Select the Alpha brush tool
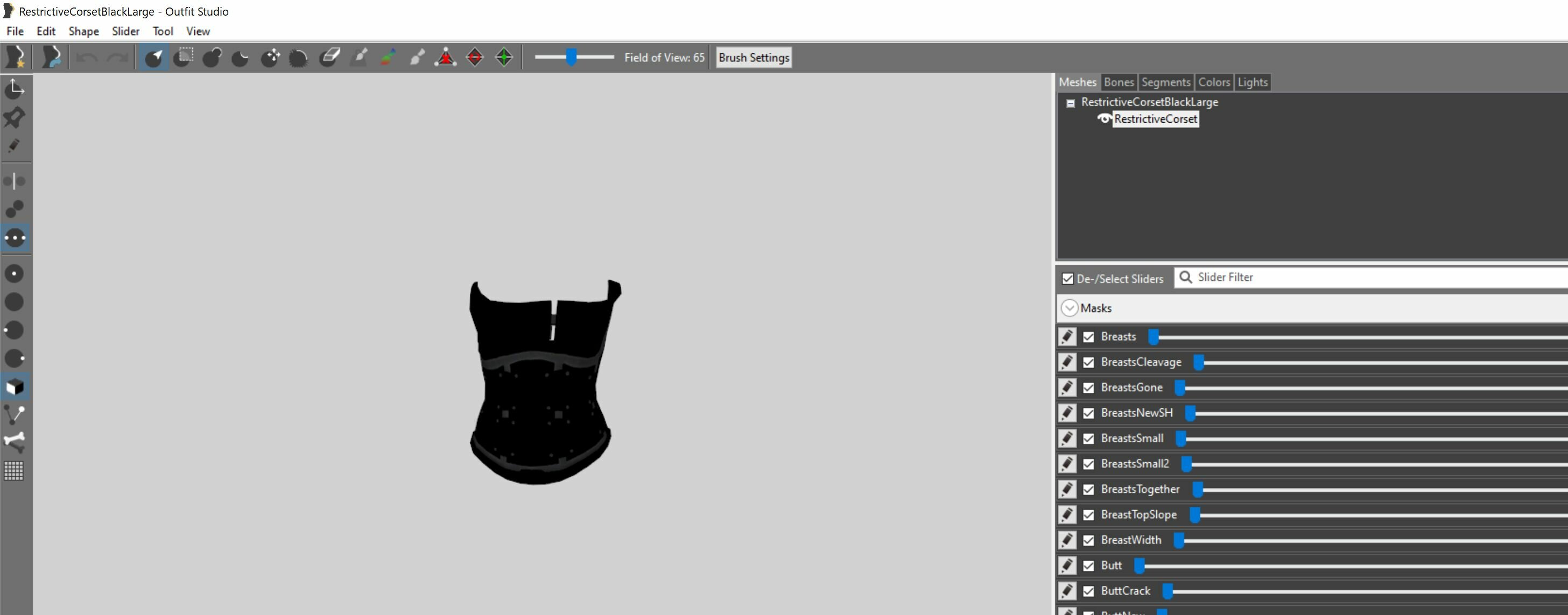This screenshot has width=1568, height=615. 418,57
